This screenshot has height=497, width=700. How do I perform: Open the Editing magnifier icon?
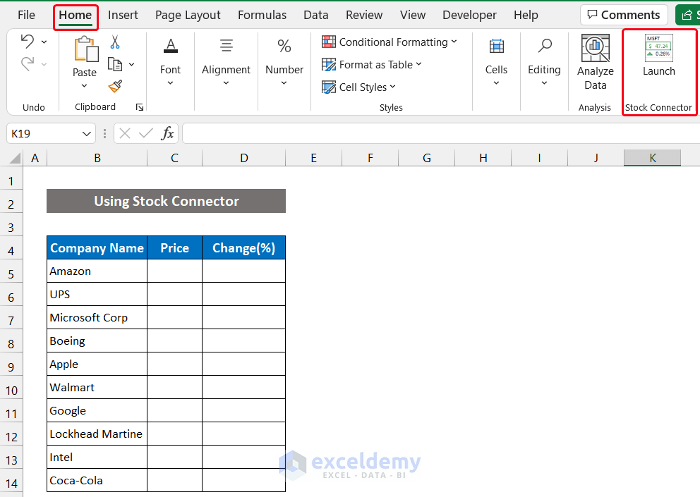pos(545,46)
